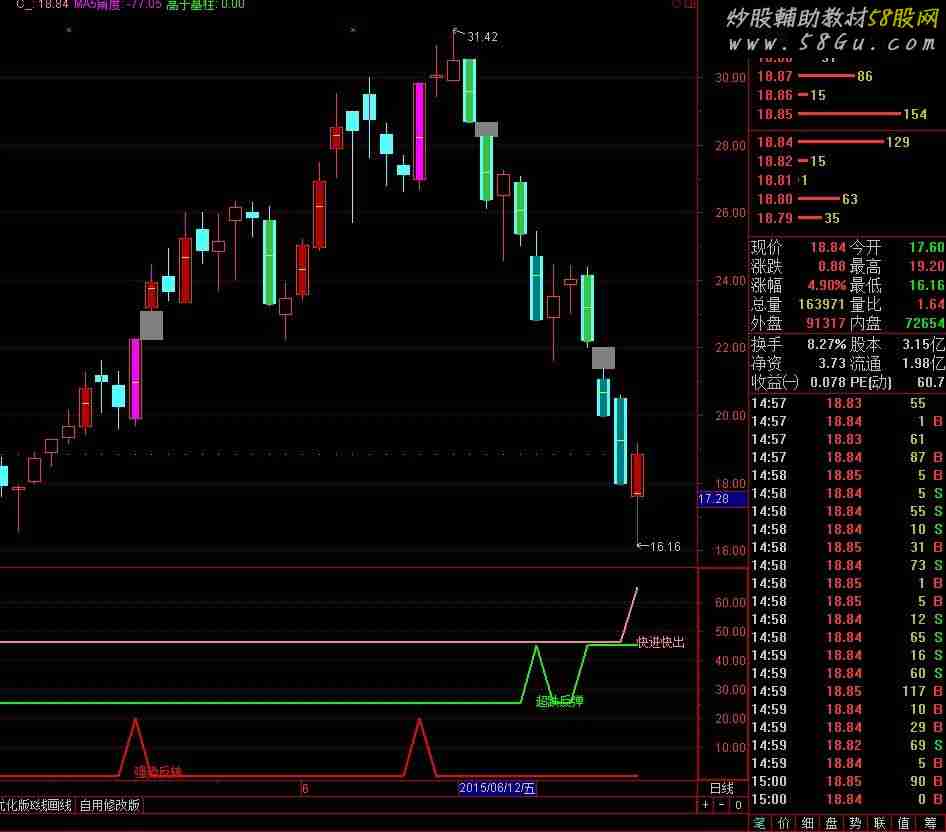
Task: Open the 笔 tick-detail tab
Action: [759, 823]
